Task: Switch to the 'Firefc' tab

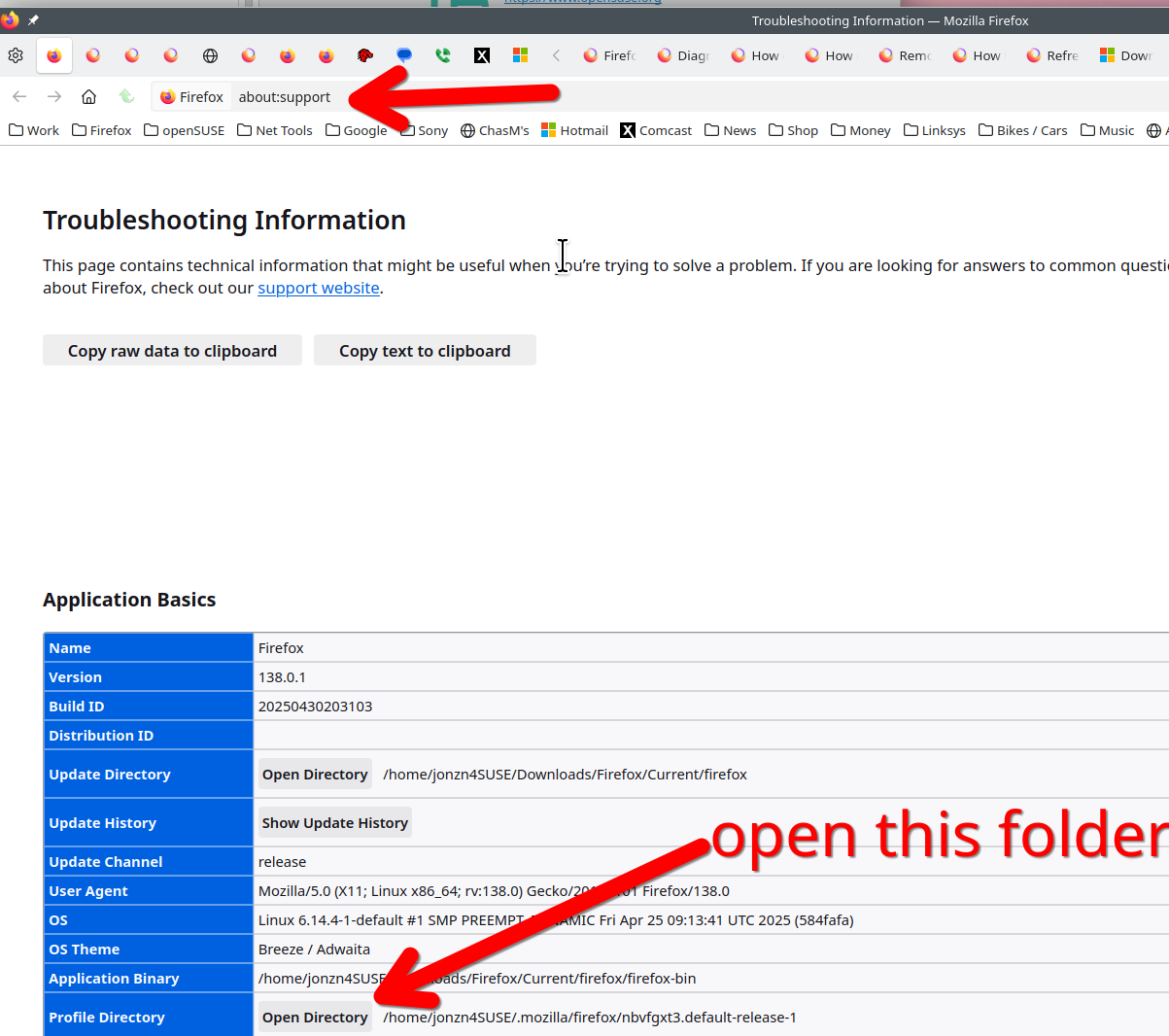Action: tap(609, 55)
